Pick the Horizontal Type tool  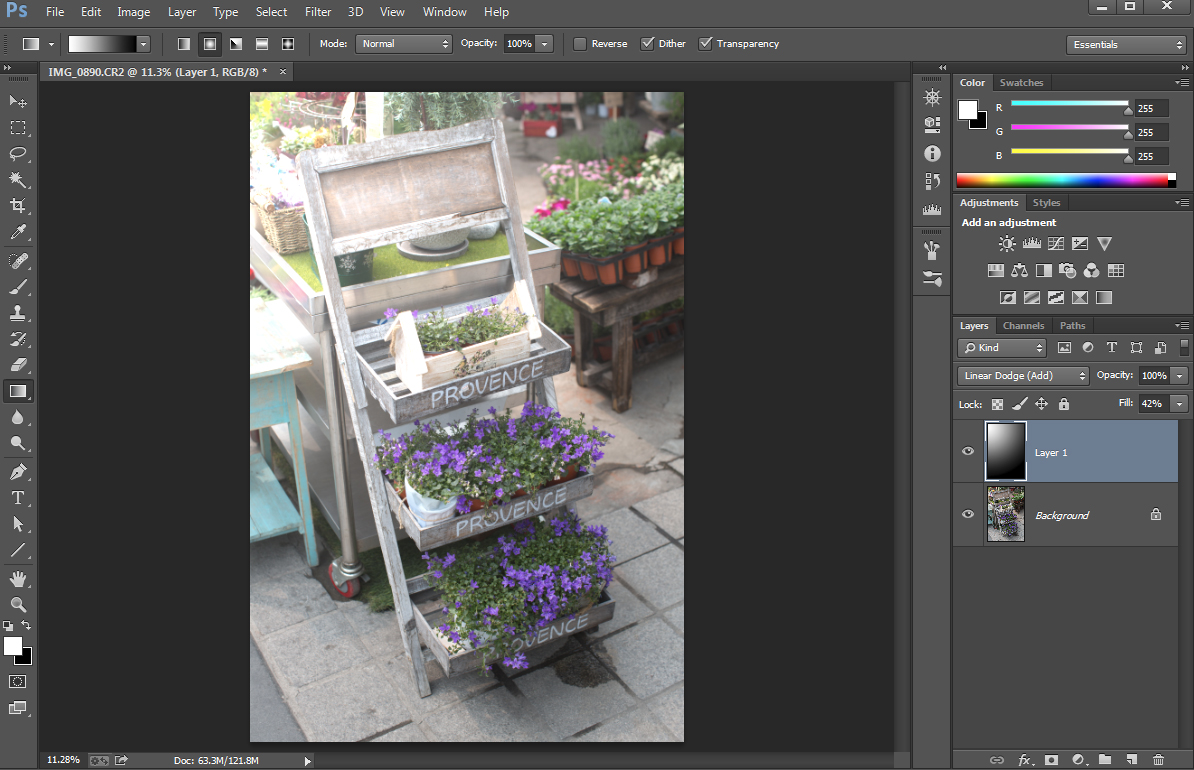tap(18, 498)
